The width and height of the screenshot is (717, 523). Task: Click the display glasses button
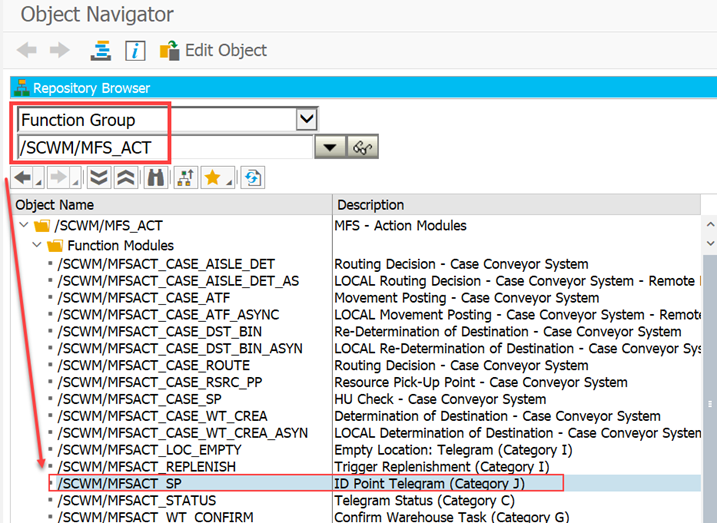click(363, 147)
